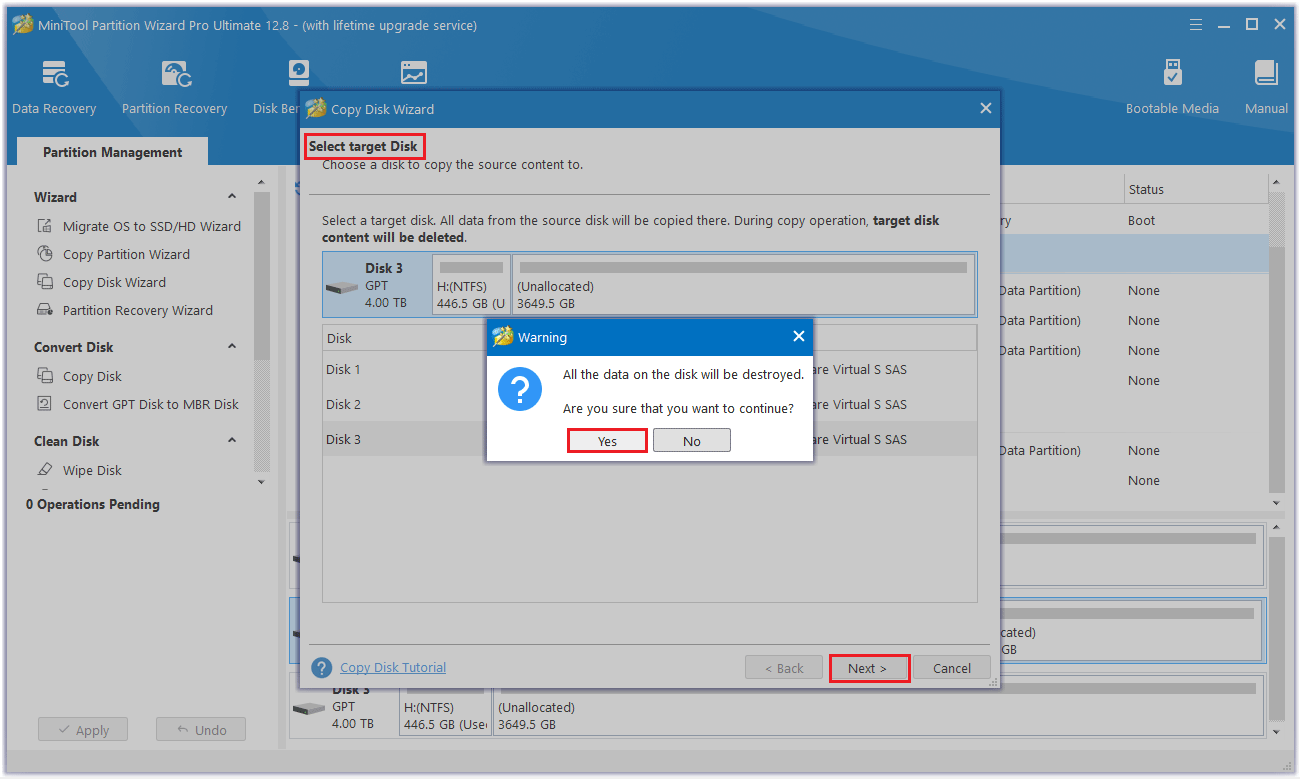Select Convert GPT Disk to MBR Disk
The image size is (1300, 779).
(151, 404)
